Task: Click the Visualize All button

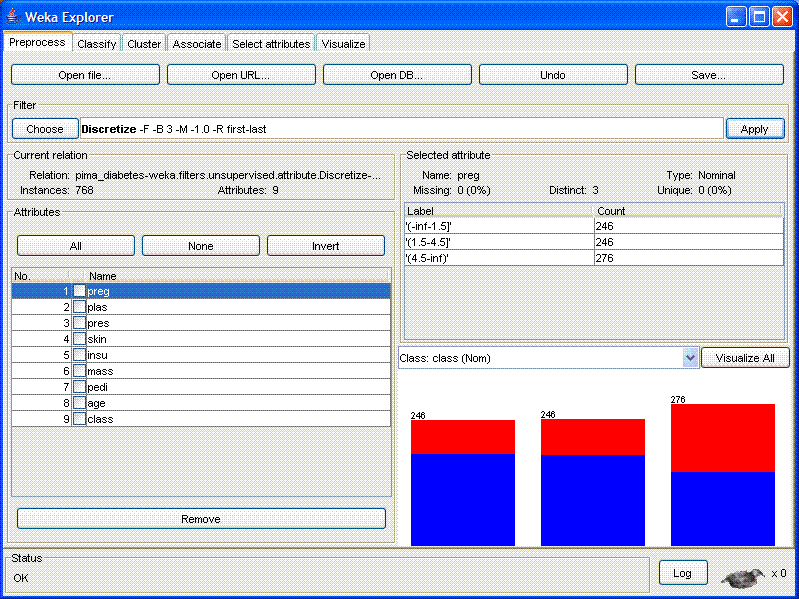Action: point(744,358)
